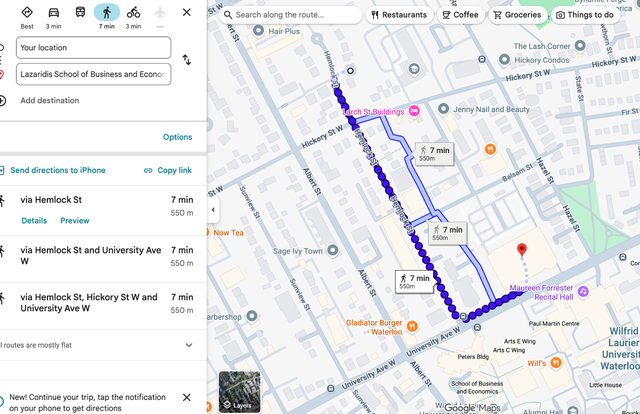This screenshot has width=640, height=414.
Task: Filter by Coffee along the route
Action: [x=460, y=15]
